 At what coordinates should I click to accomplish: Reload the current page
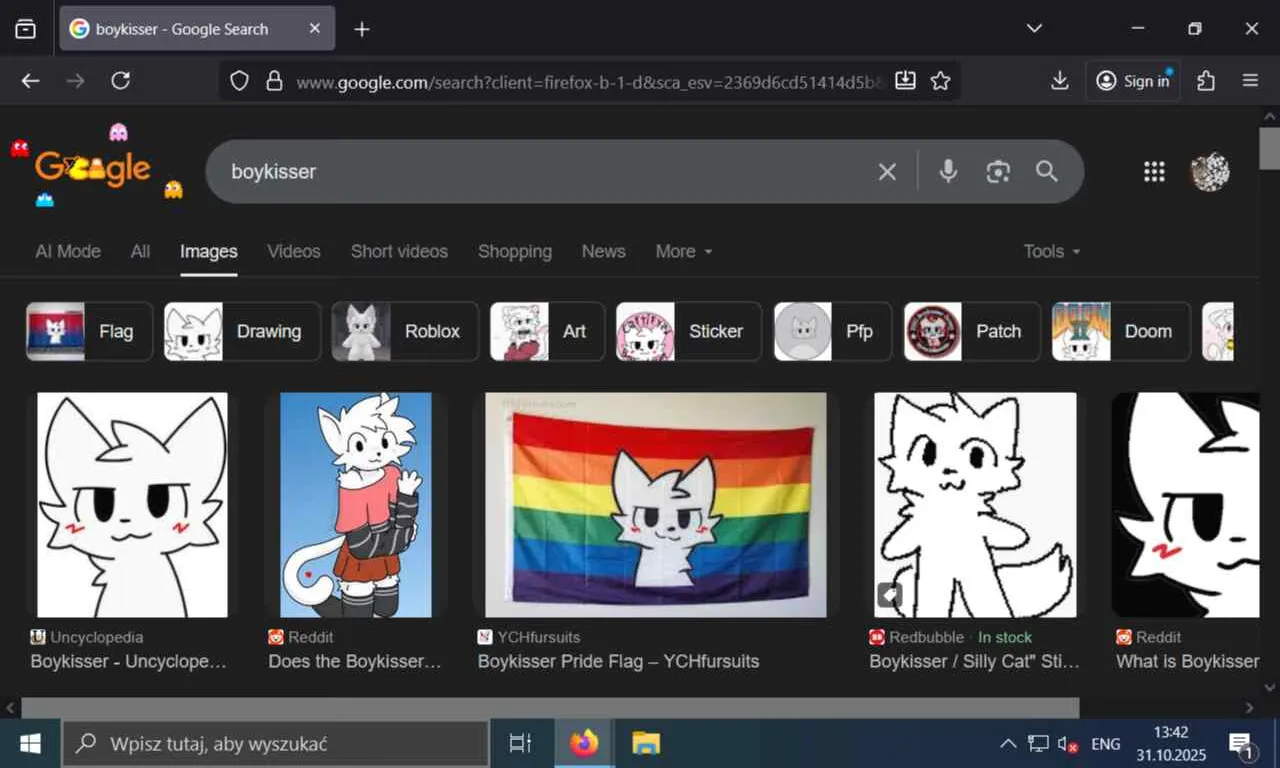point(120,81)
